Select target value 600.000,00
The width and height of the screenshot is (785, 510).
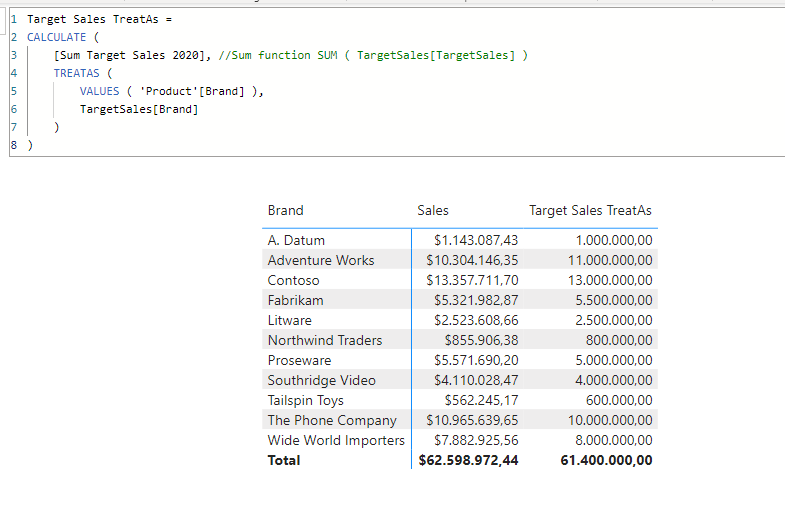[x=619, y=400]
